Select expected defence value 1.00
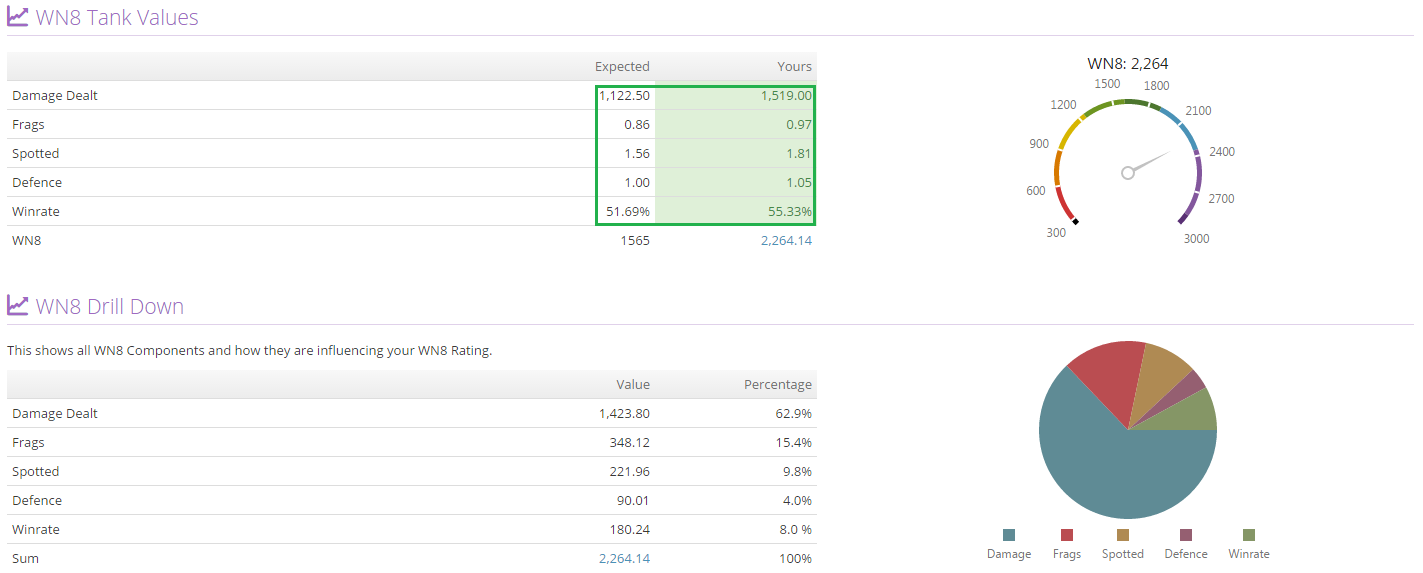This screenshot has height=573, width=1423. click(x=637, y=182)
